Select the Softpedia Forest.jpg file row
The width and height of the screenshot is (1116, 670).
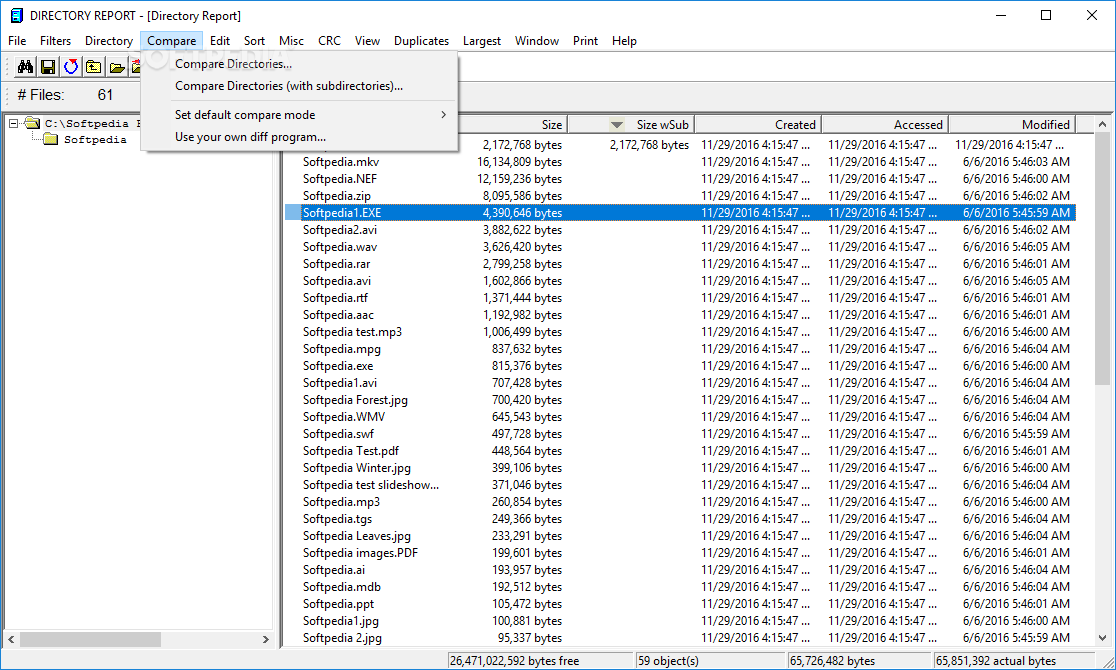pyautogui.click(x=680, y=400)
